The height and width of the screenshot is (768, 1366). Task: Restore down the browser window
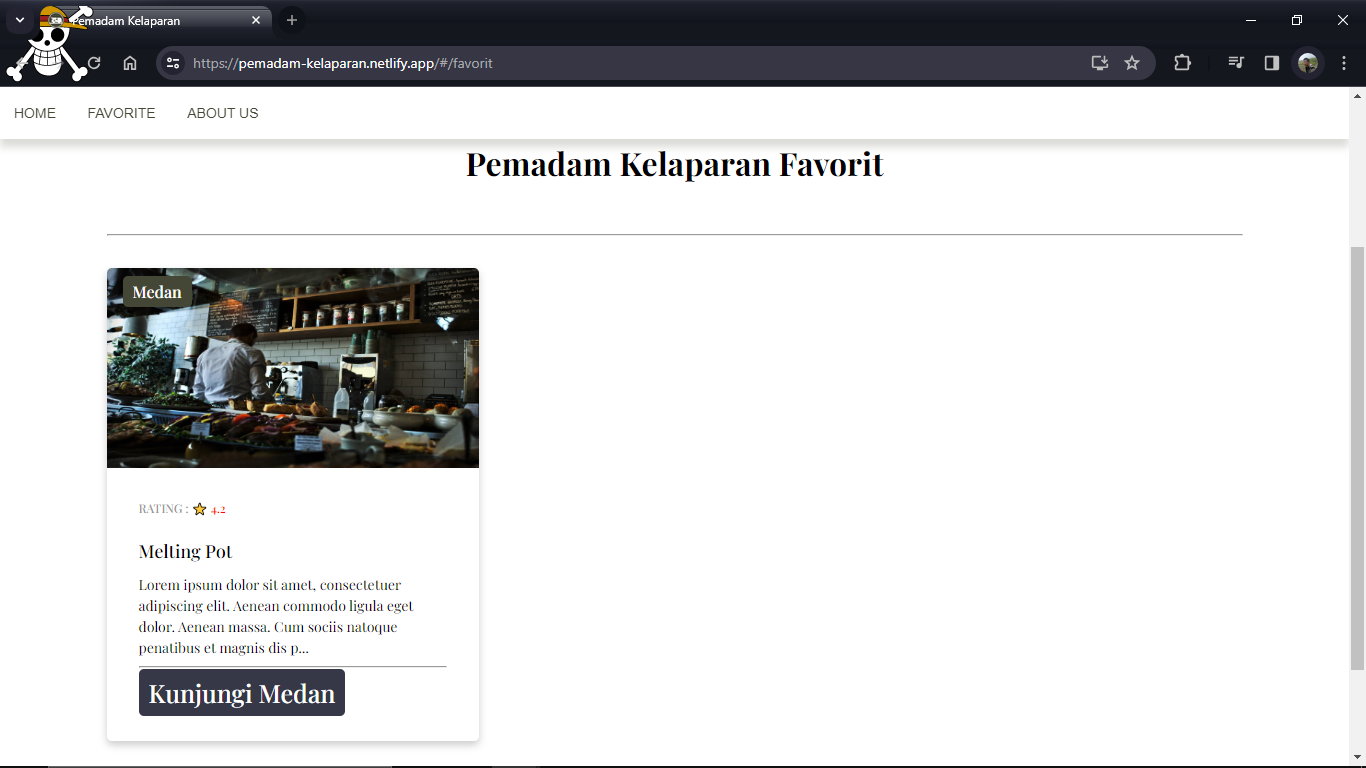1297,20
